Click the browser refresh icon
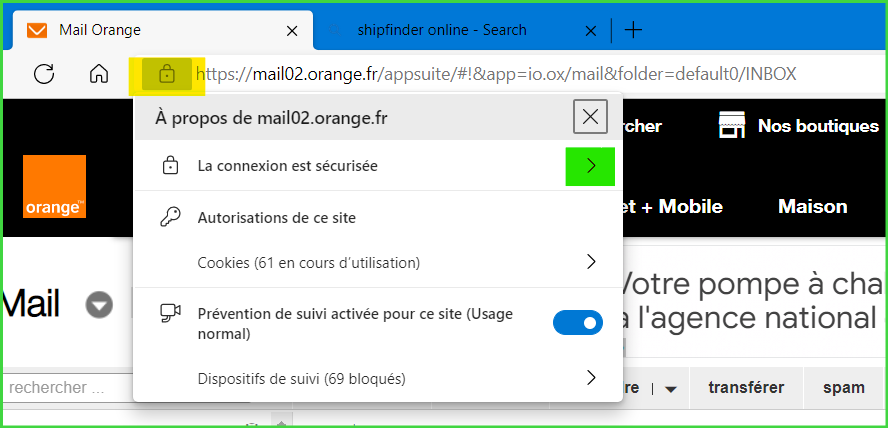The height and width of the screenshot is (428, 888). pyautogui.click(x=44, y=74)
